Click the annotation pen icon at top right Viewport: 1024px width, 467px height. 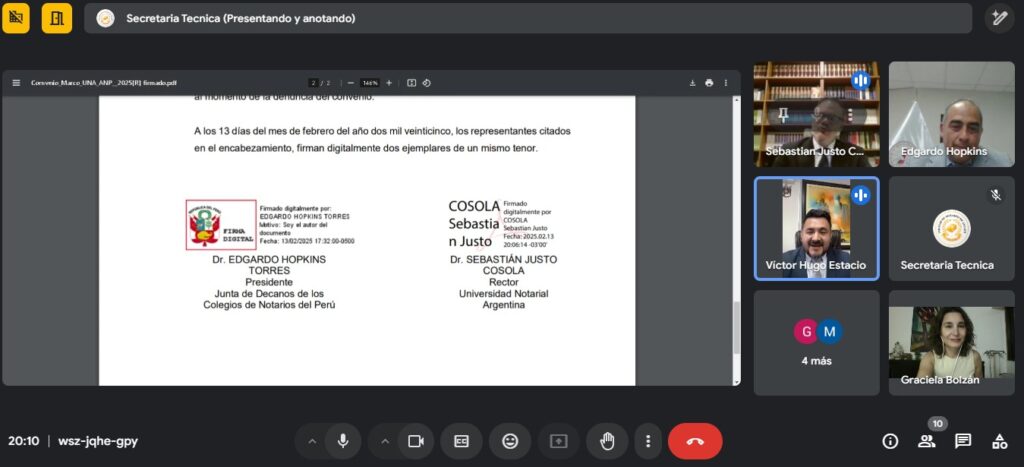pos(998,18)
